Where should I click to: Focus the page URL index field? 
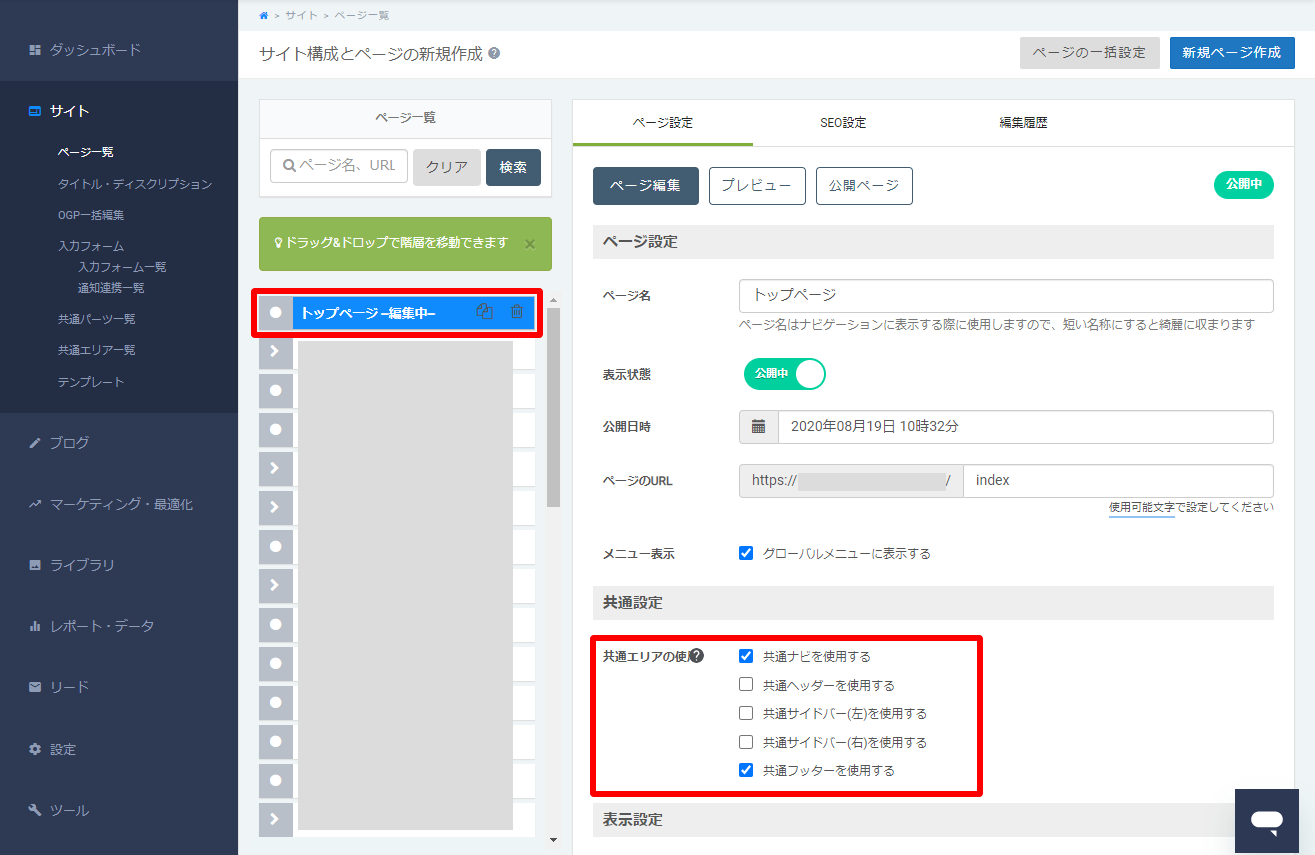coord(1119,481)
